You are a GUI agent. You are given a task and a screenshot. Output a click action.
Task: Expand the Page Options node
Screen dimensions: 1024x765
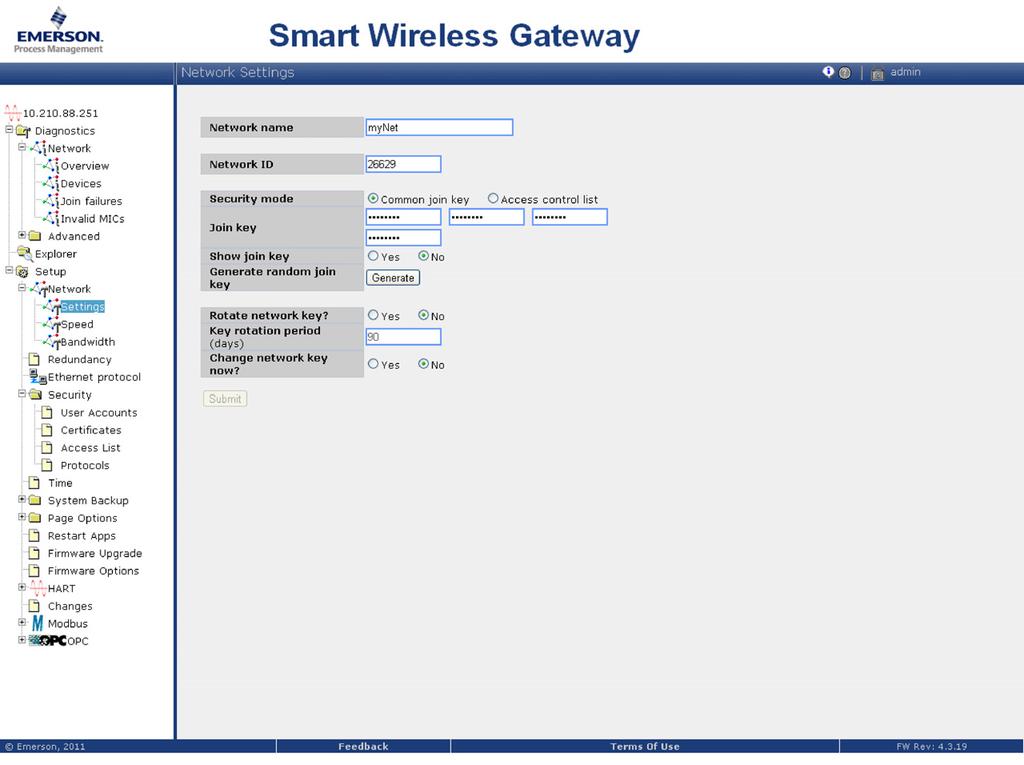tap(22, 517)
